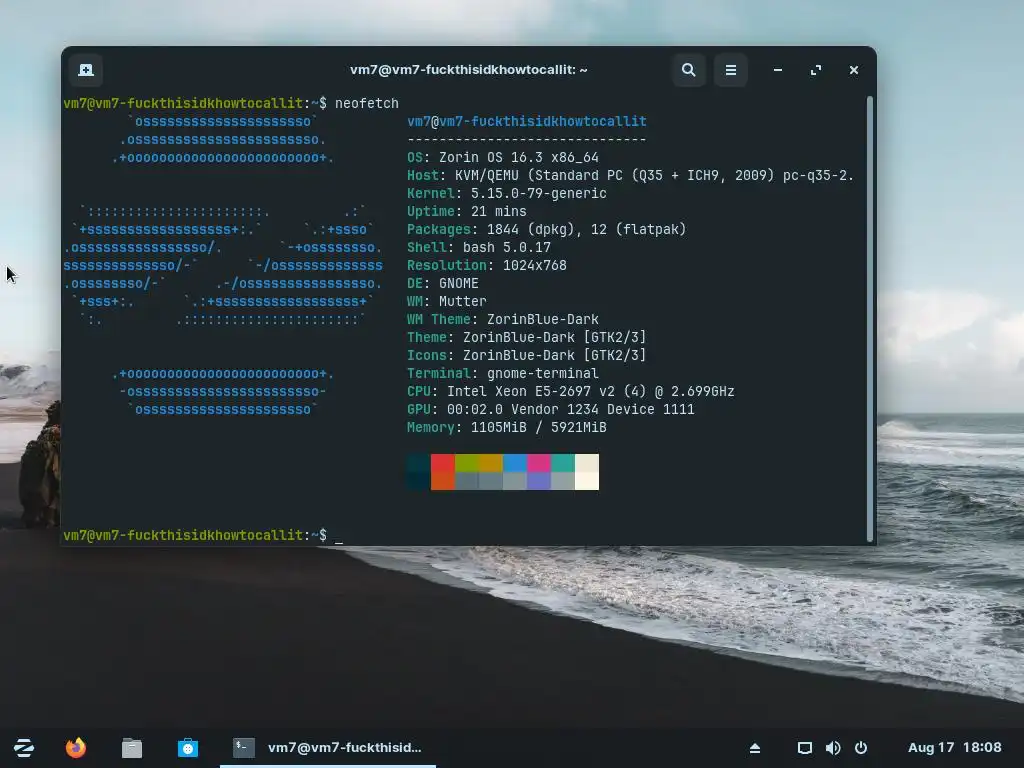
Task: Click the terminal vertical scrollbar
Action: (870, 319)
